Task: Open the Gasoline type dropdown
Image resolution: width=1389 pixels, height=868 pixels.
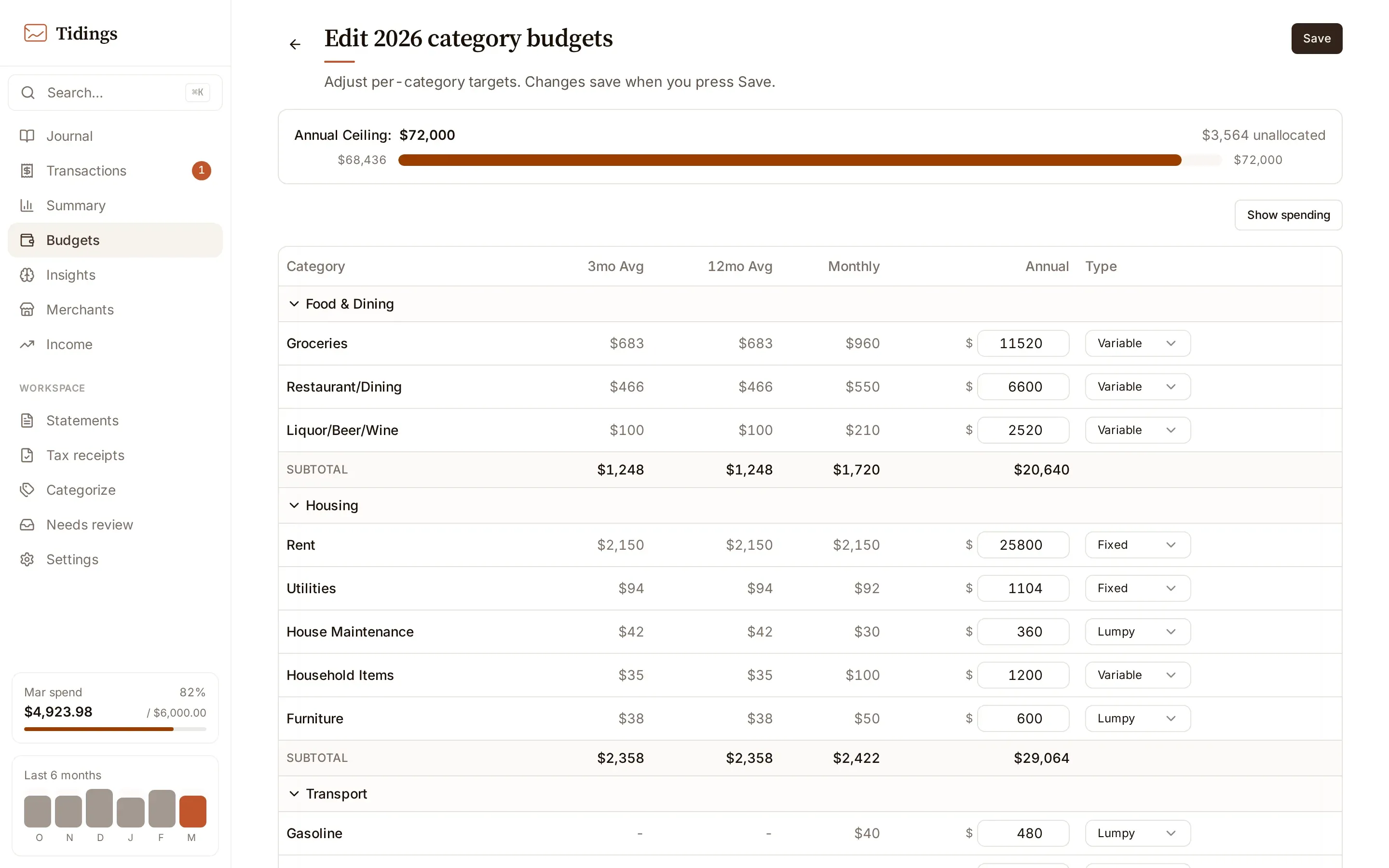Action: pos(1138,833)
